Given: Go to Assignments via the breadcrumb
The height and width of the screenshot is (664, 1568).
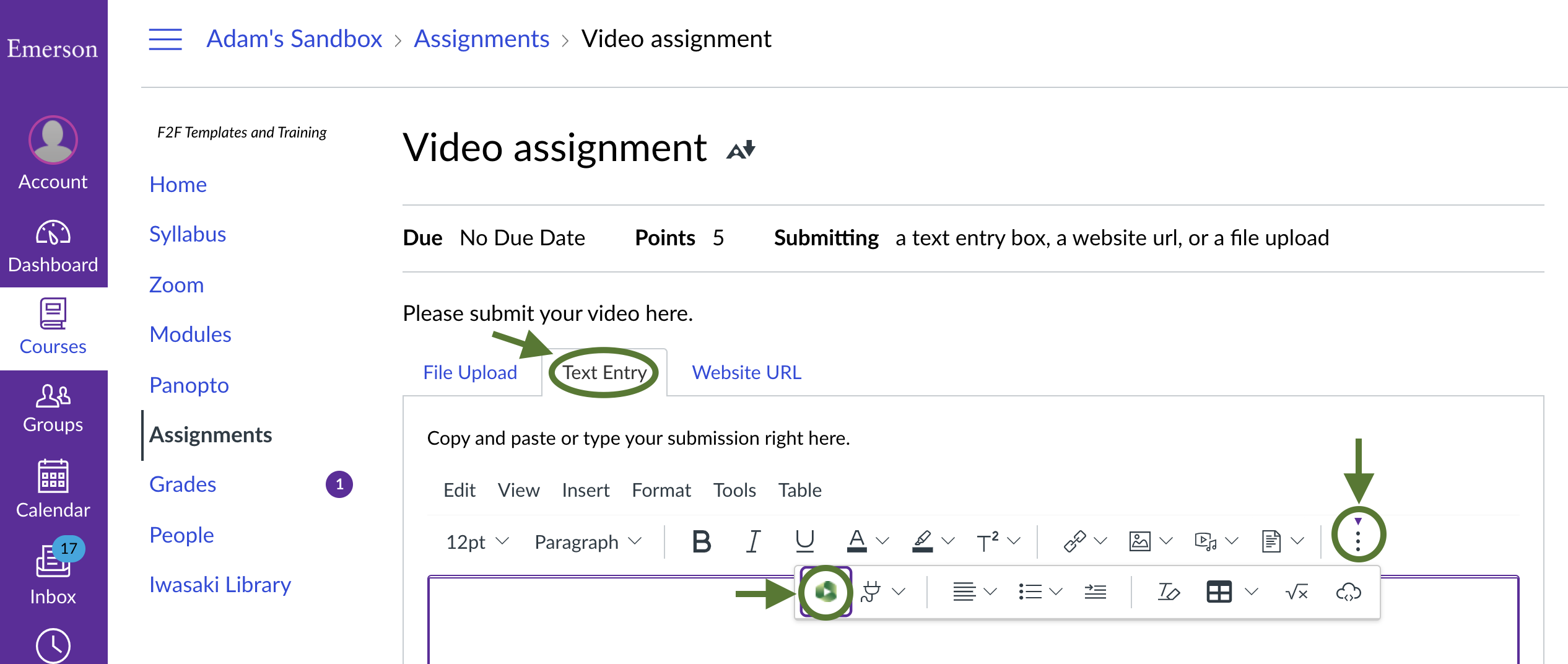Looking at the screenshot, I should coord(482,38).
